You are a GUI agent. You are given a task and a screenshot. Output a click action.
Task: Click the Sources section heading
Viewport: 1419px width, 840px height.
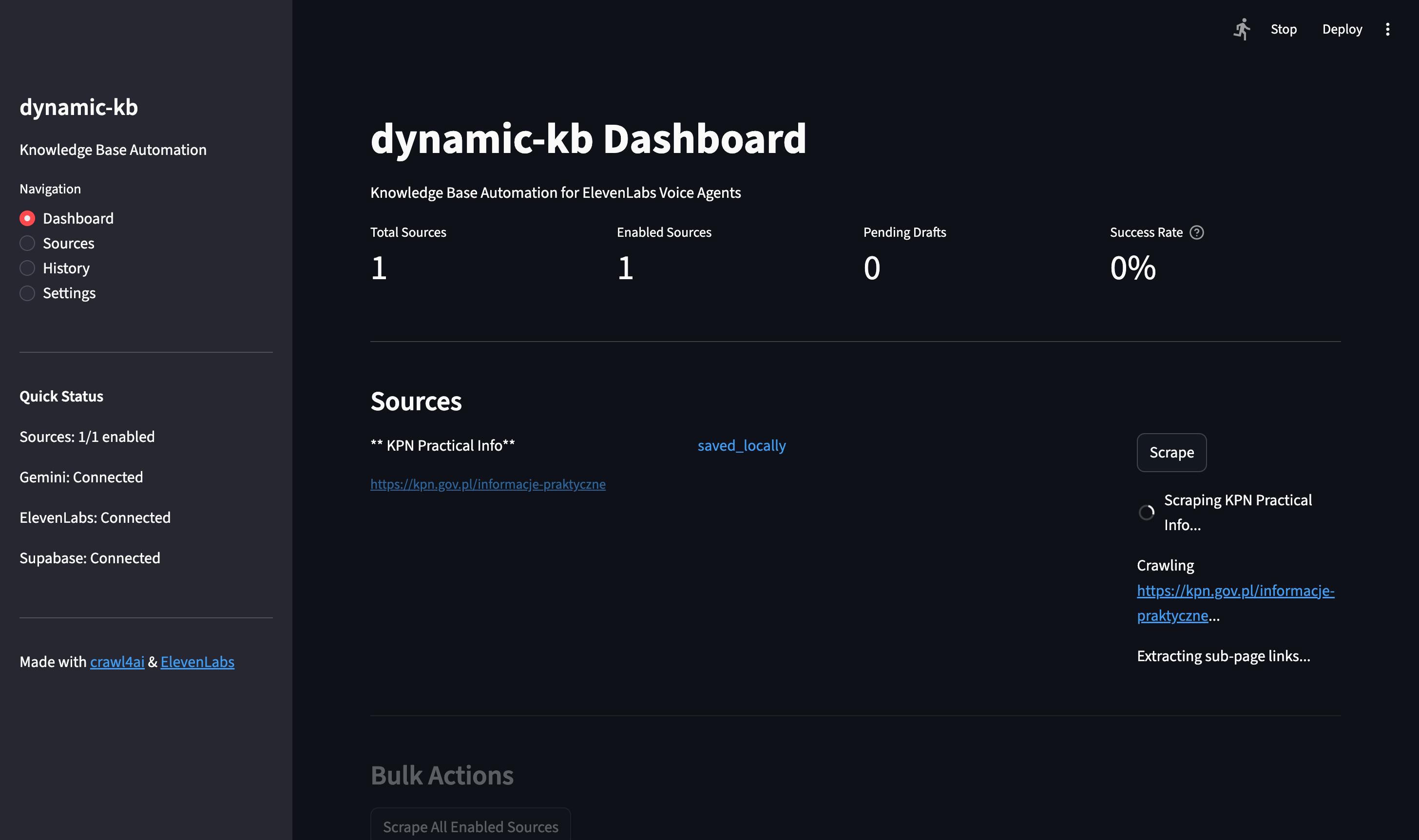point(416,401)
